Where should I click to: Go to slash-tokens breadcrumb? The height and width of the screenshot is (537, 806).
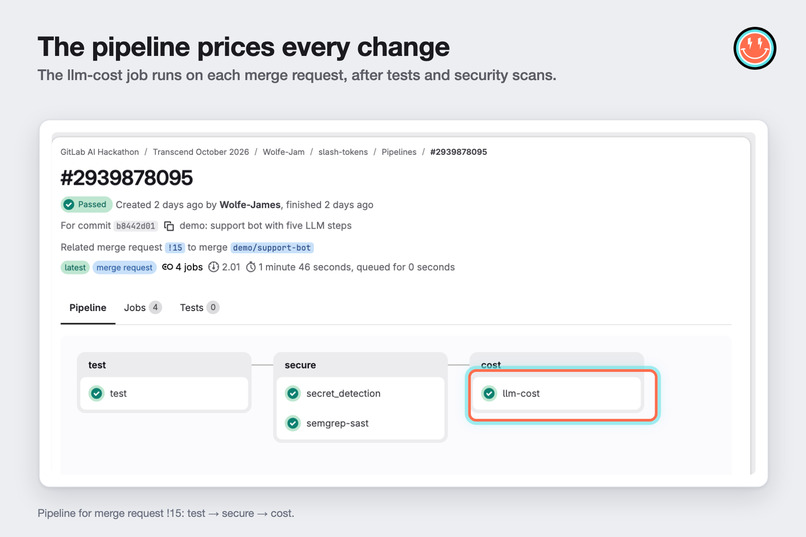(343, 152)
